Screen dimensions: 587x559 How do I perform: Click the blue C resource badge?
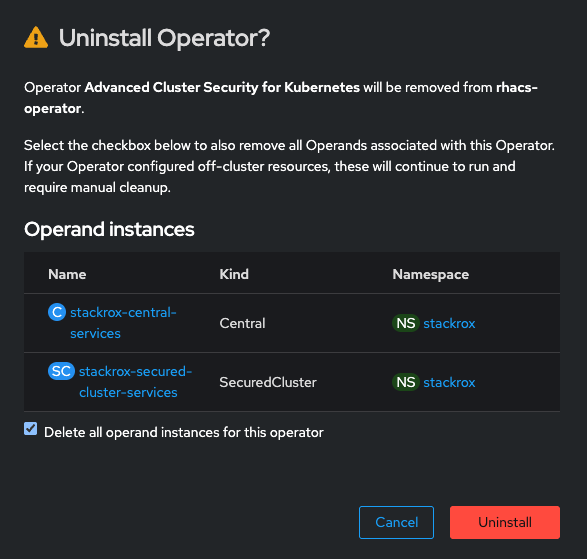click(x=57, y=312)
